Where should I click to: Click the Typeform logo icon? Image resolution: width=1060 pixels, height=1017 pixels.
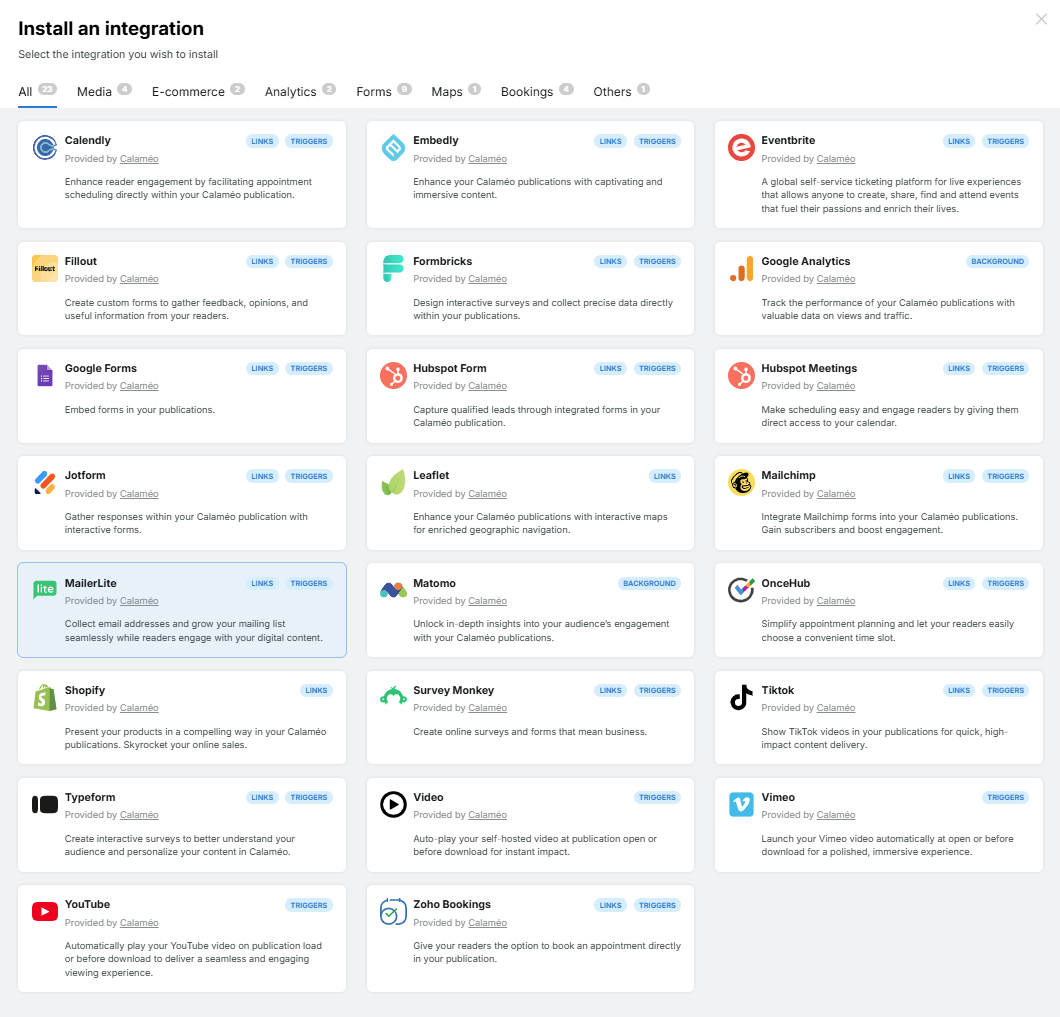pyautogui.click(x=45, y=804)
